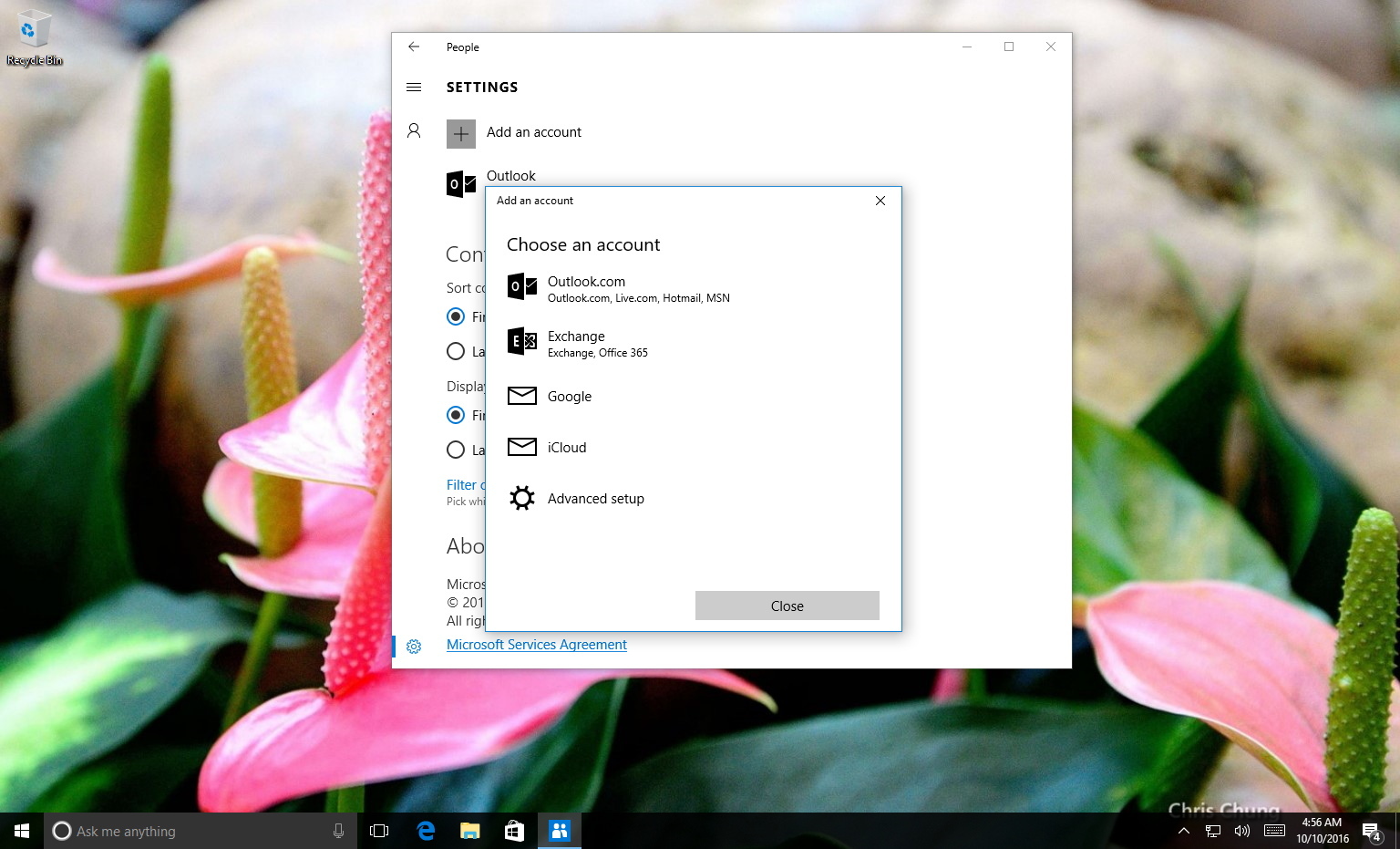Select the Exchange account icon

[x=521, y=342]
